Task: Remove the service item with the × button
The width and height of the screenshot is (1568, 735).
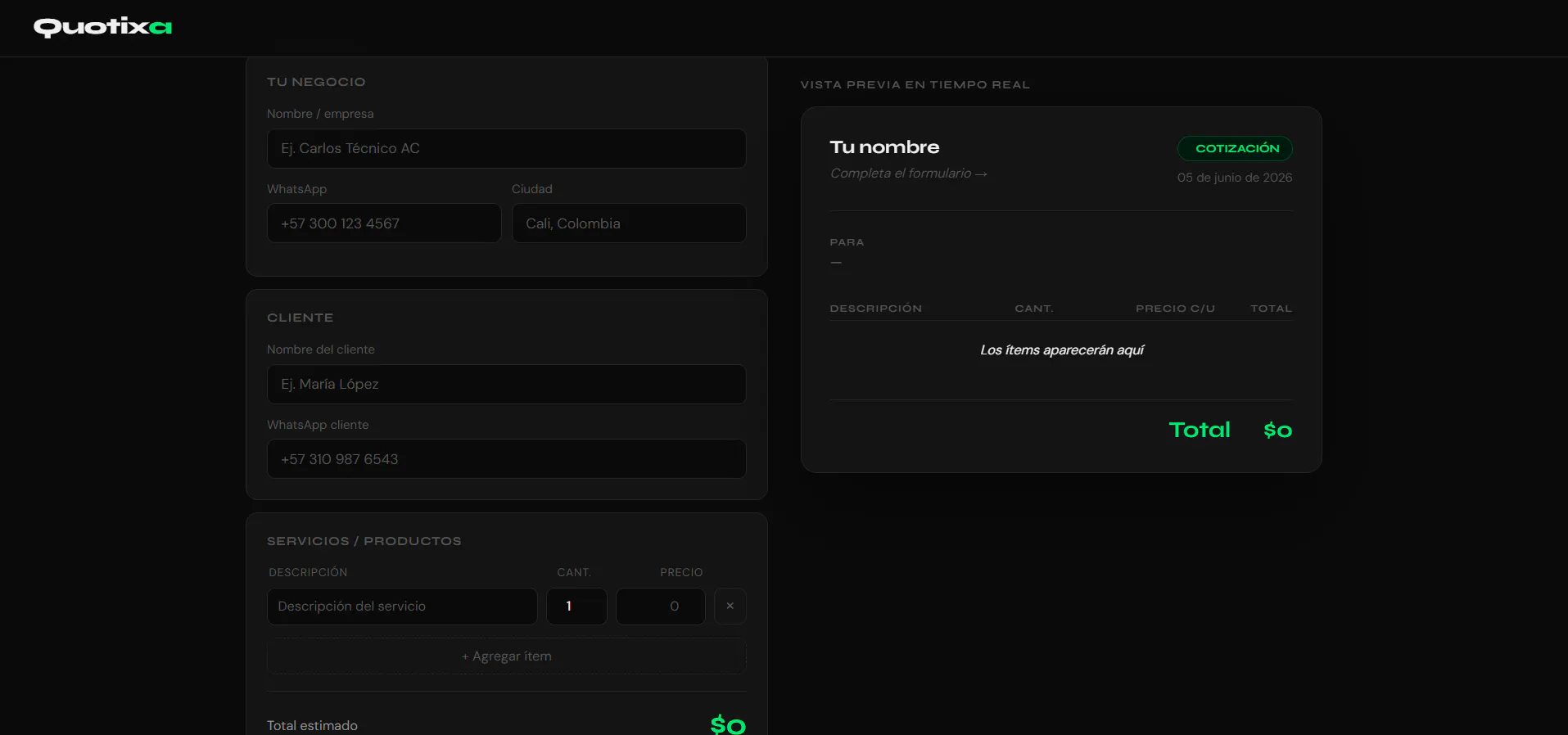Action: tap(730, 606)
